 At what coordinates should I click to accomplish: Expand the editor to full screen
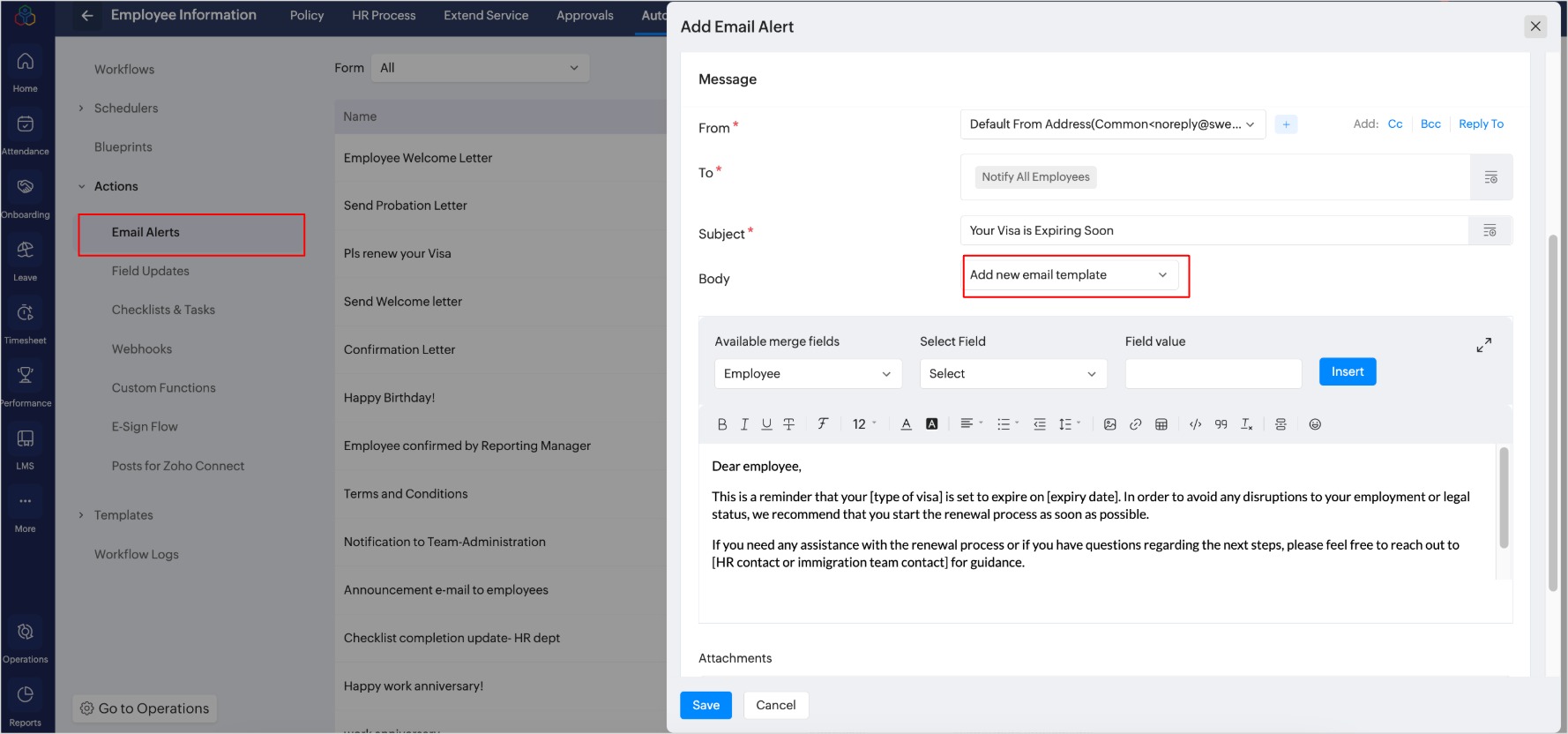tap(1483, 345)
